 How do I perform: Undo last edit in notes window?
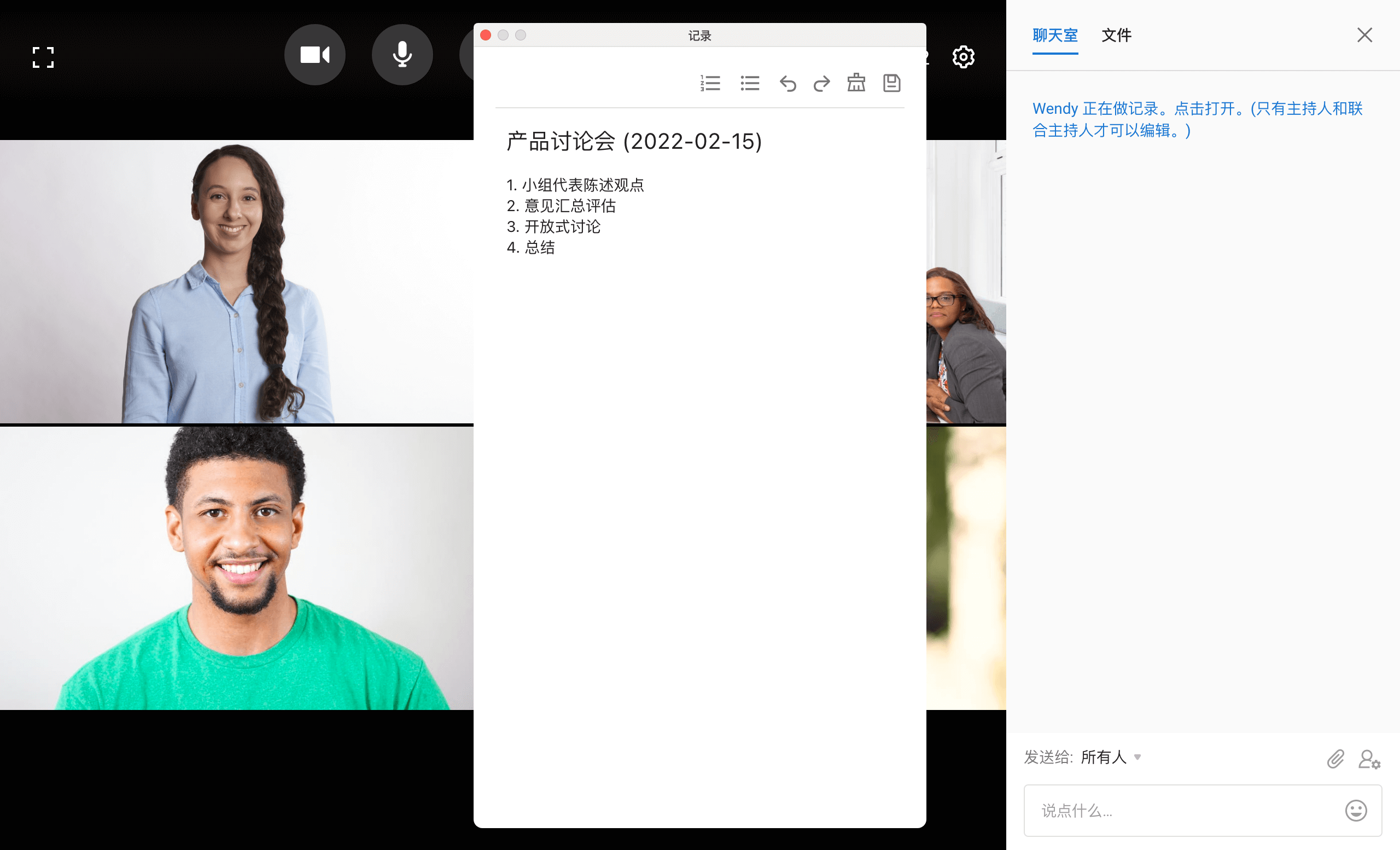point(787,84)
